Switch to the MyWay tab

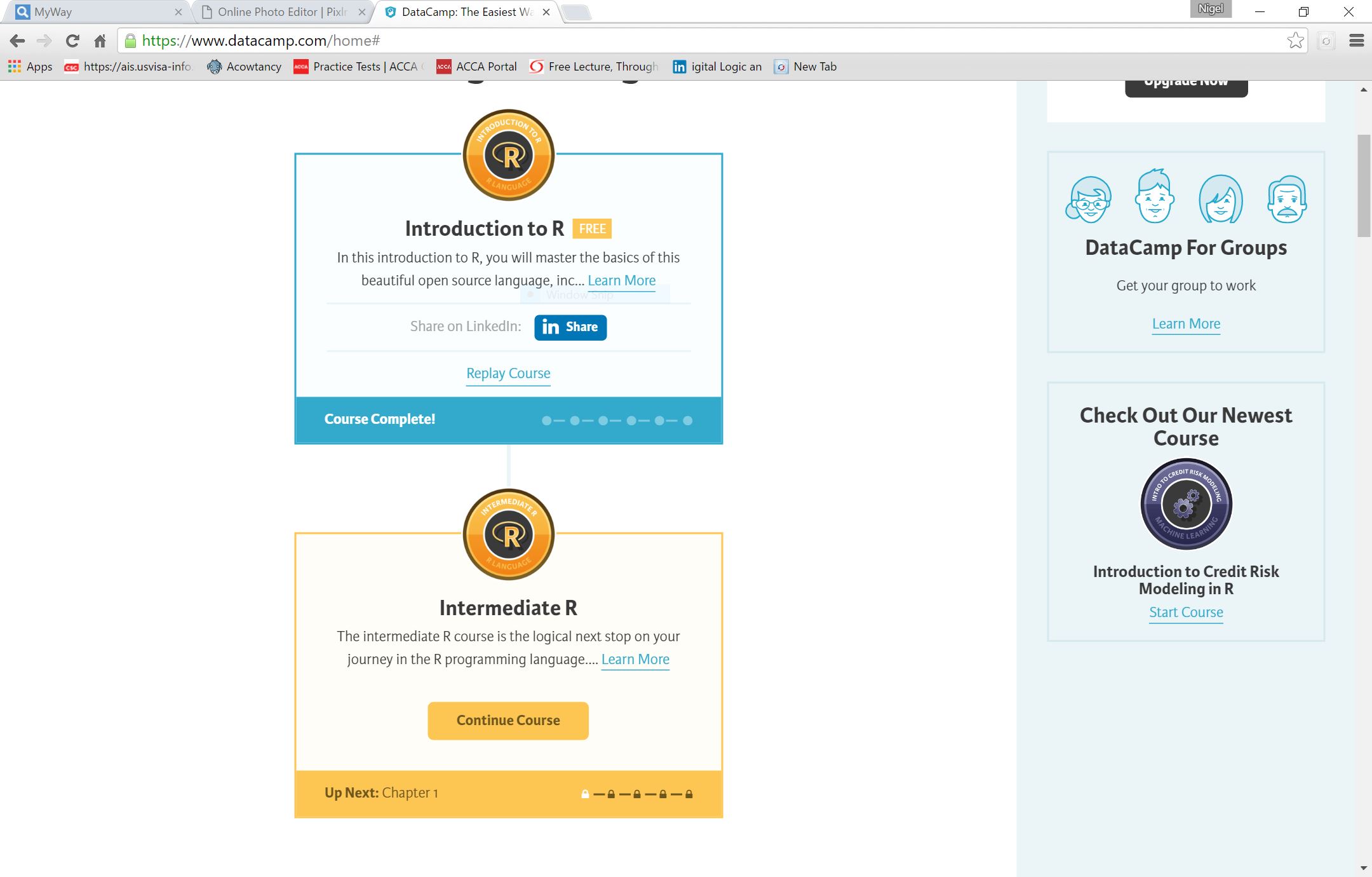tap(95, 12)
